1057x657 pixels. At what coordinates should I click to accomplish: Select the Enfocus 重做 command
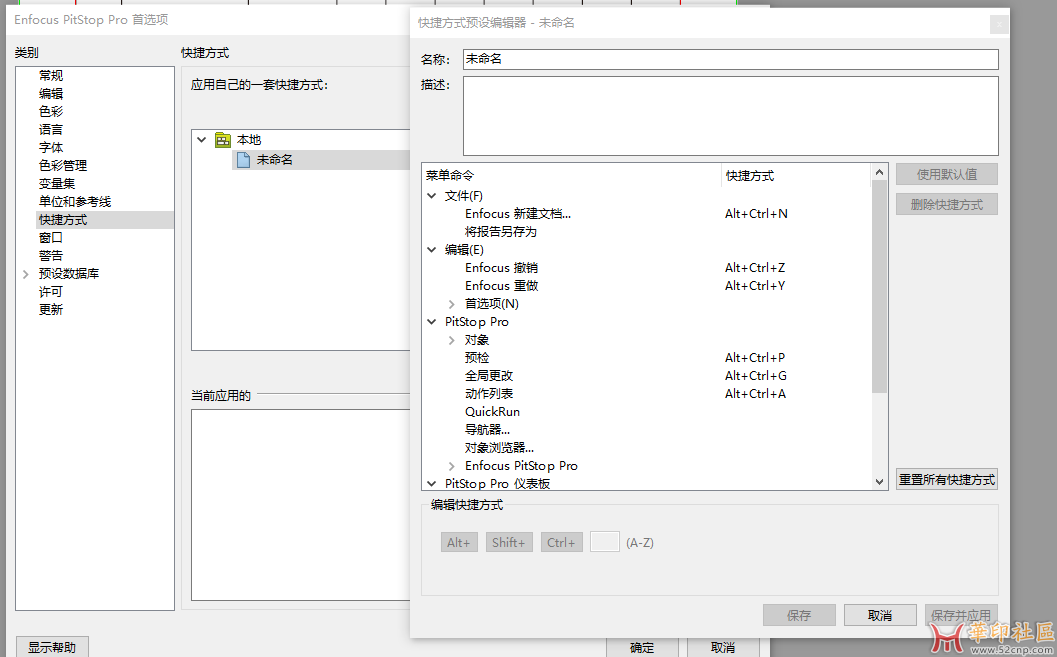502,286
